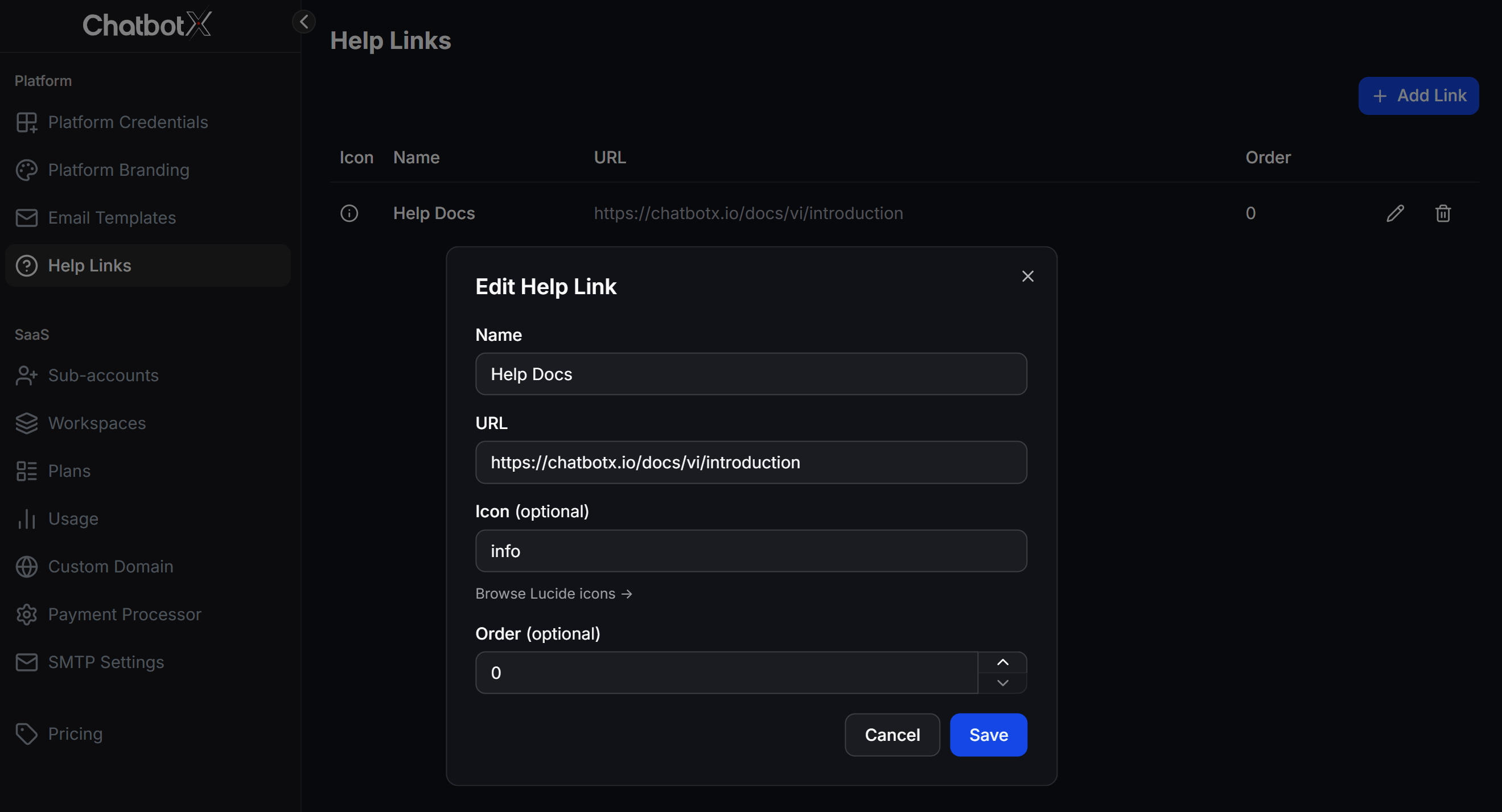Viewport: 1502px width, 812px height.
Task: Click the Payment Processor gear icon
Action: (x=27, y=615)
